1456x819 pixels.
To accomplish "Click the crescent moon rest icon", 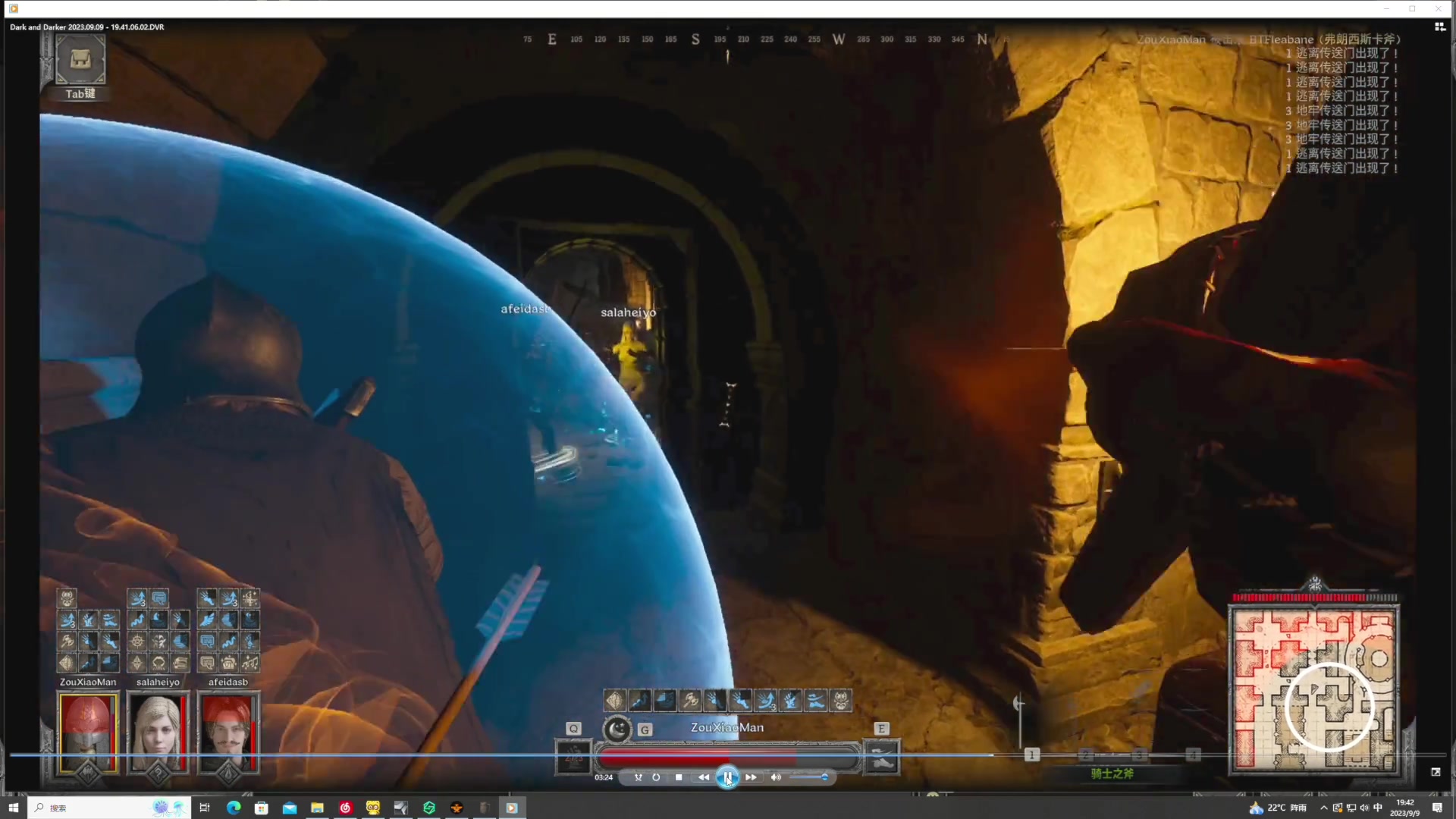I will (617, 730).
